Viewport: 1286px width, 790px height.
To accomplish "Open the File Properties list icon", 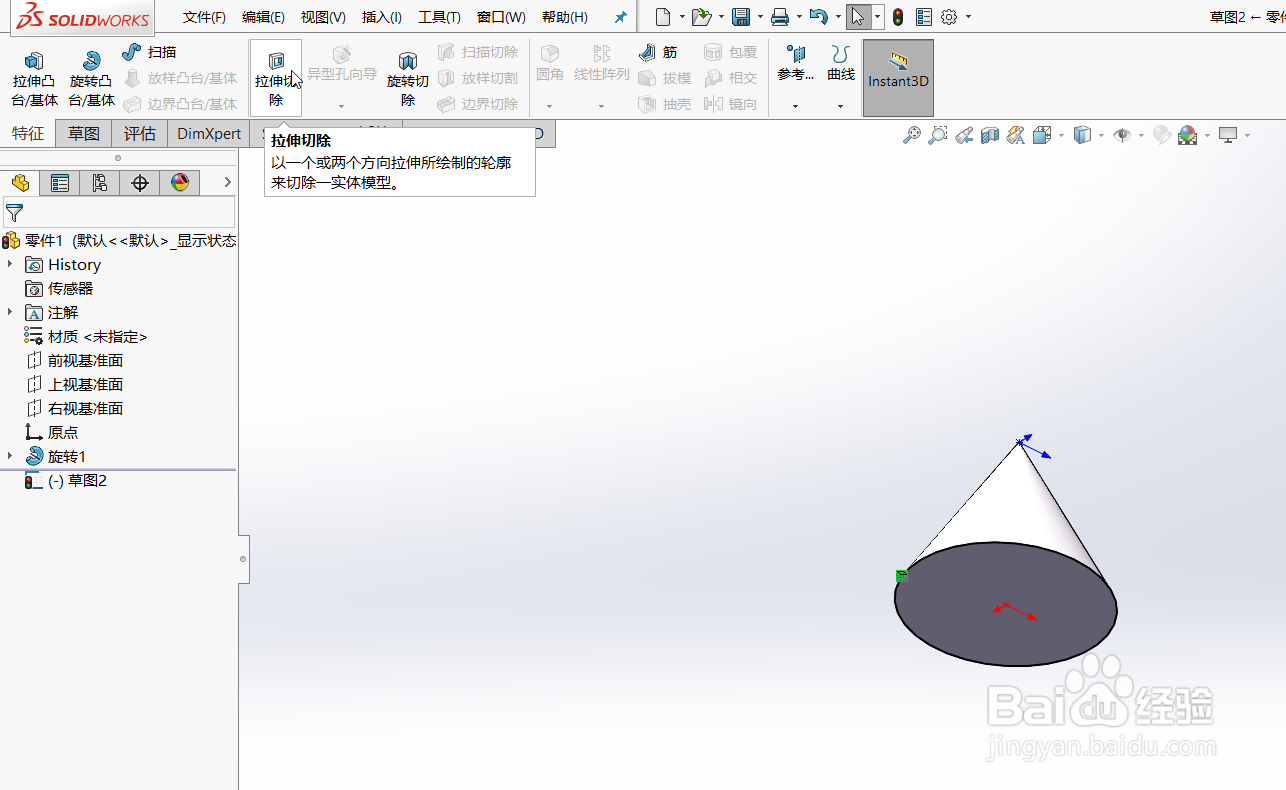I will [x=923, y=17].
